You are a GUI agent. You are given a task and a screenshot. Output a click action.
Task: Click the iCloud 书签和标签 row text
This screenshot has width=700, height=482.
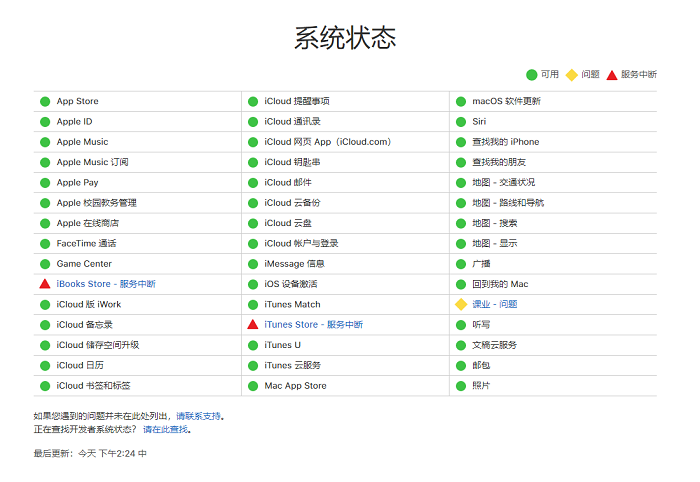pos(93,386)
